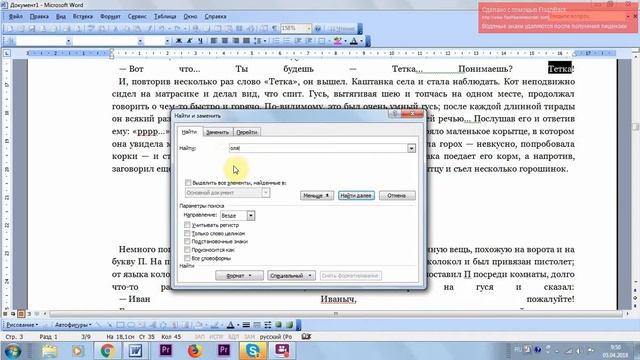Toggle the show paragraph marks icon

click(x=275, y=29)
